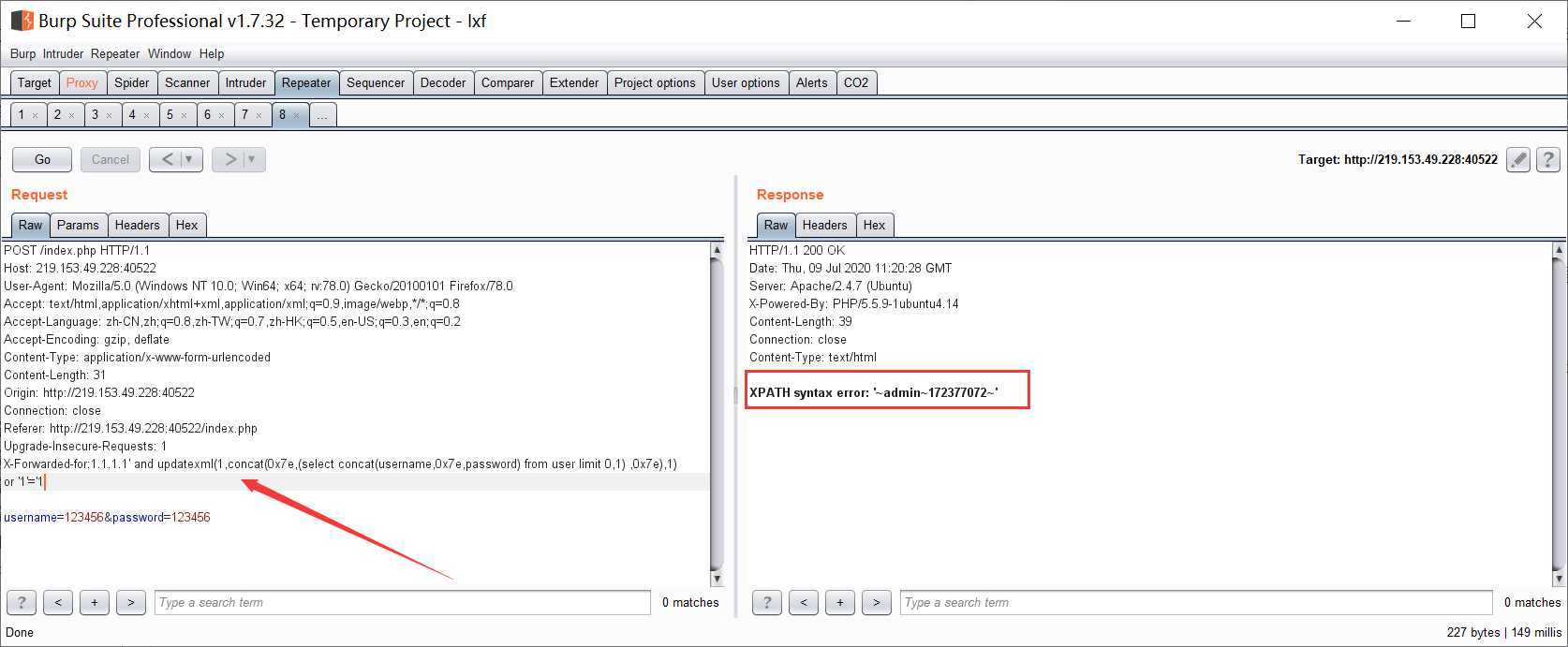Open the Help menu

[212, 53]
